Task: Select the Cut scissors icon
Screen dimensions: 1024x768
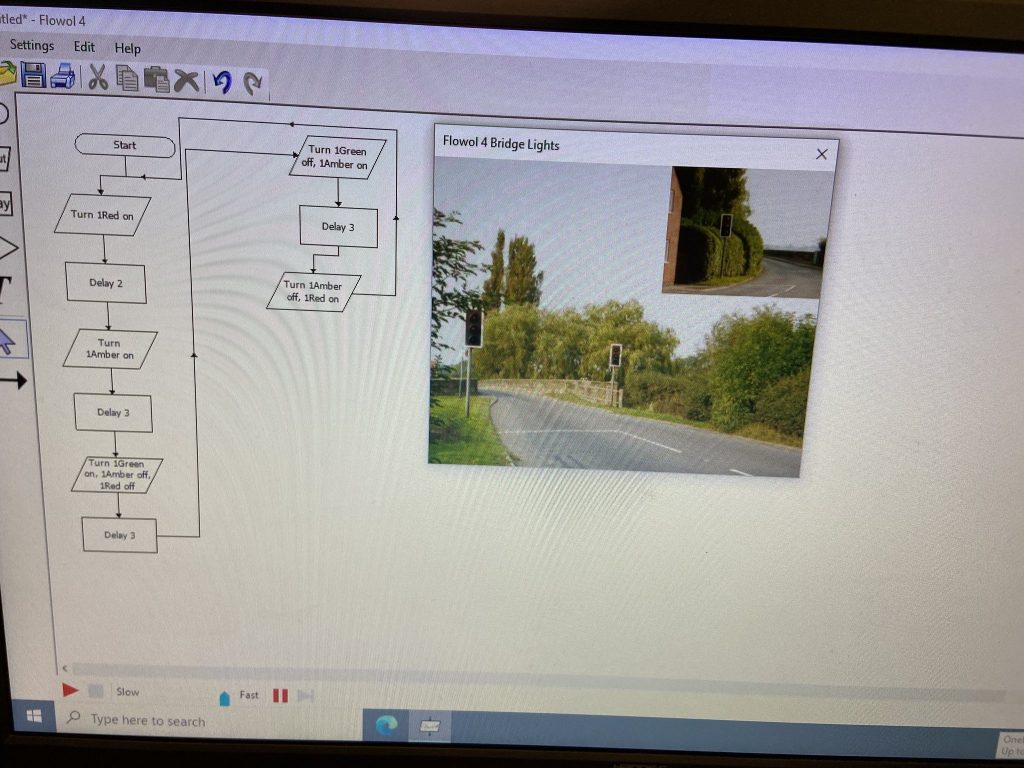Action: 98,77
